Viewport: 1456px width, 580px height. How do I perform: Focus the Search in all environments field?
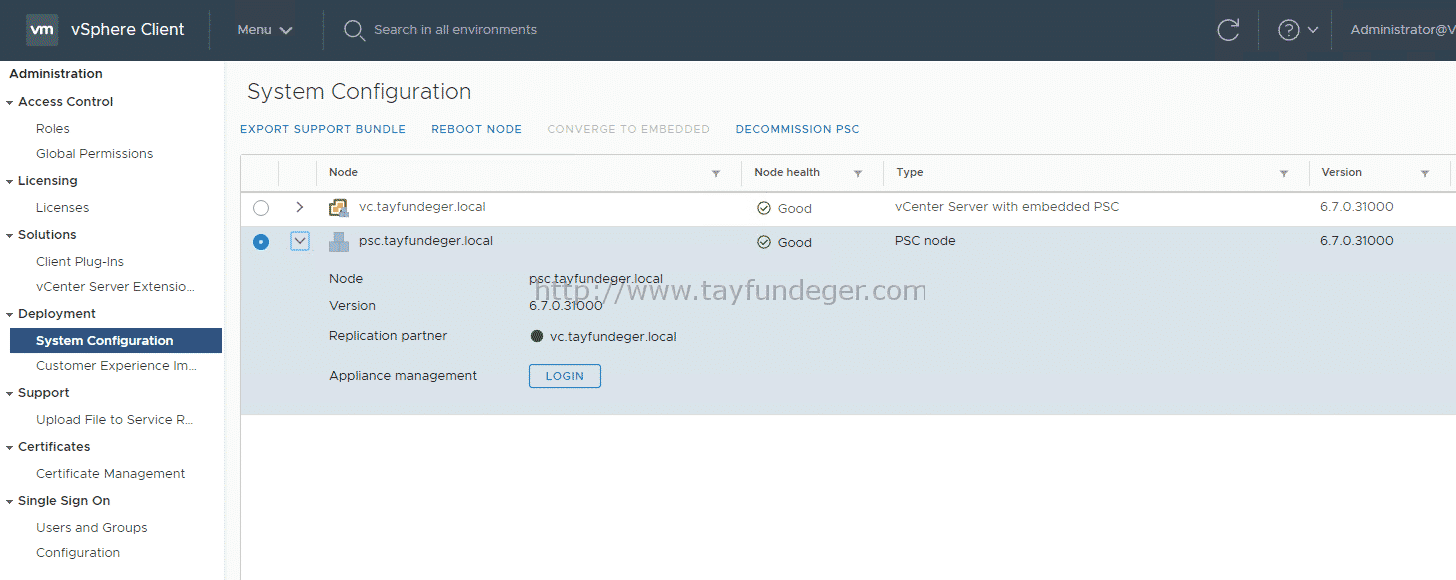point(455,30)
